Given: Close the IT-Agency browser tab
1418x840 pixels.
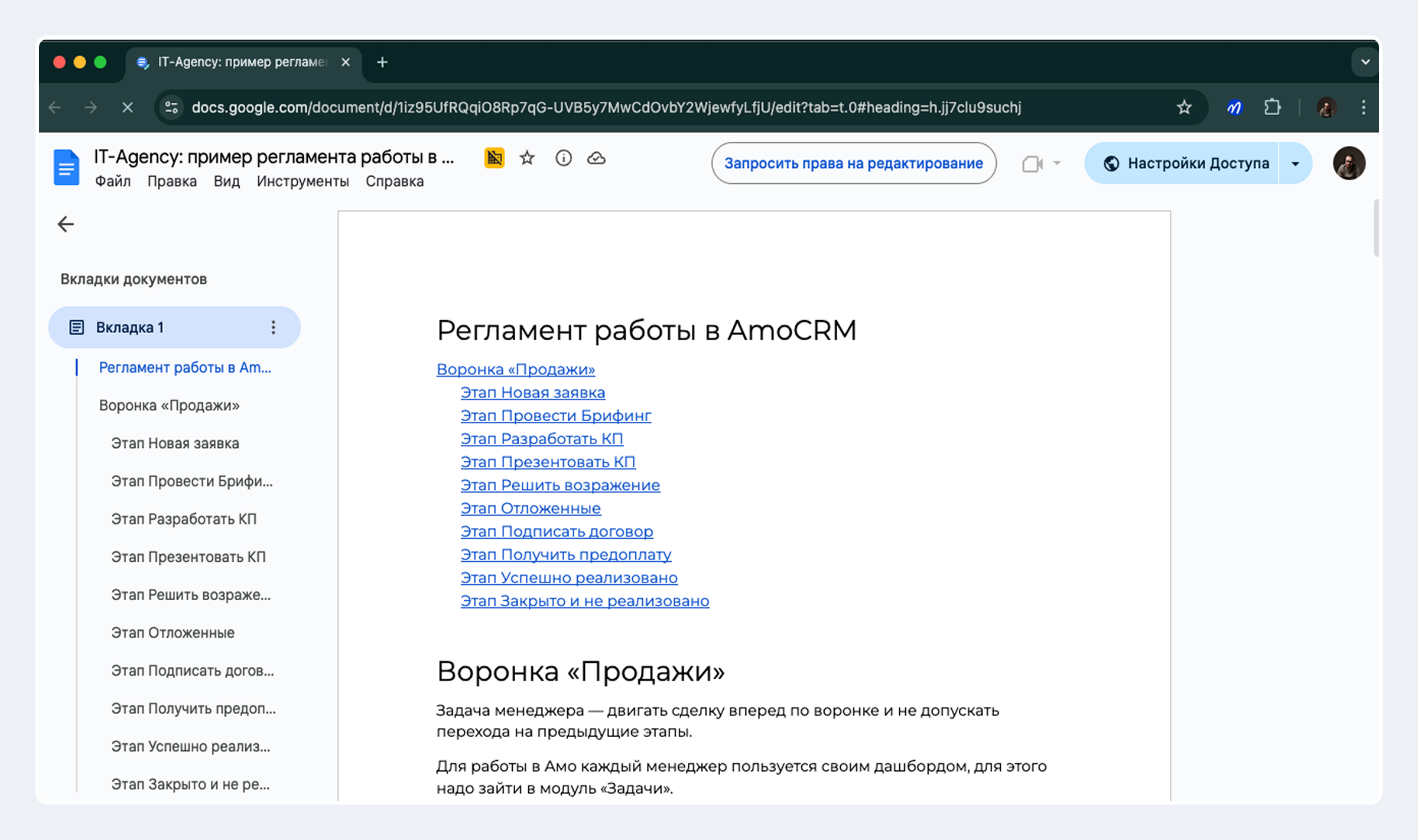Looking at the screenshot, I should point(346,62).
